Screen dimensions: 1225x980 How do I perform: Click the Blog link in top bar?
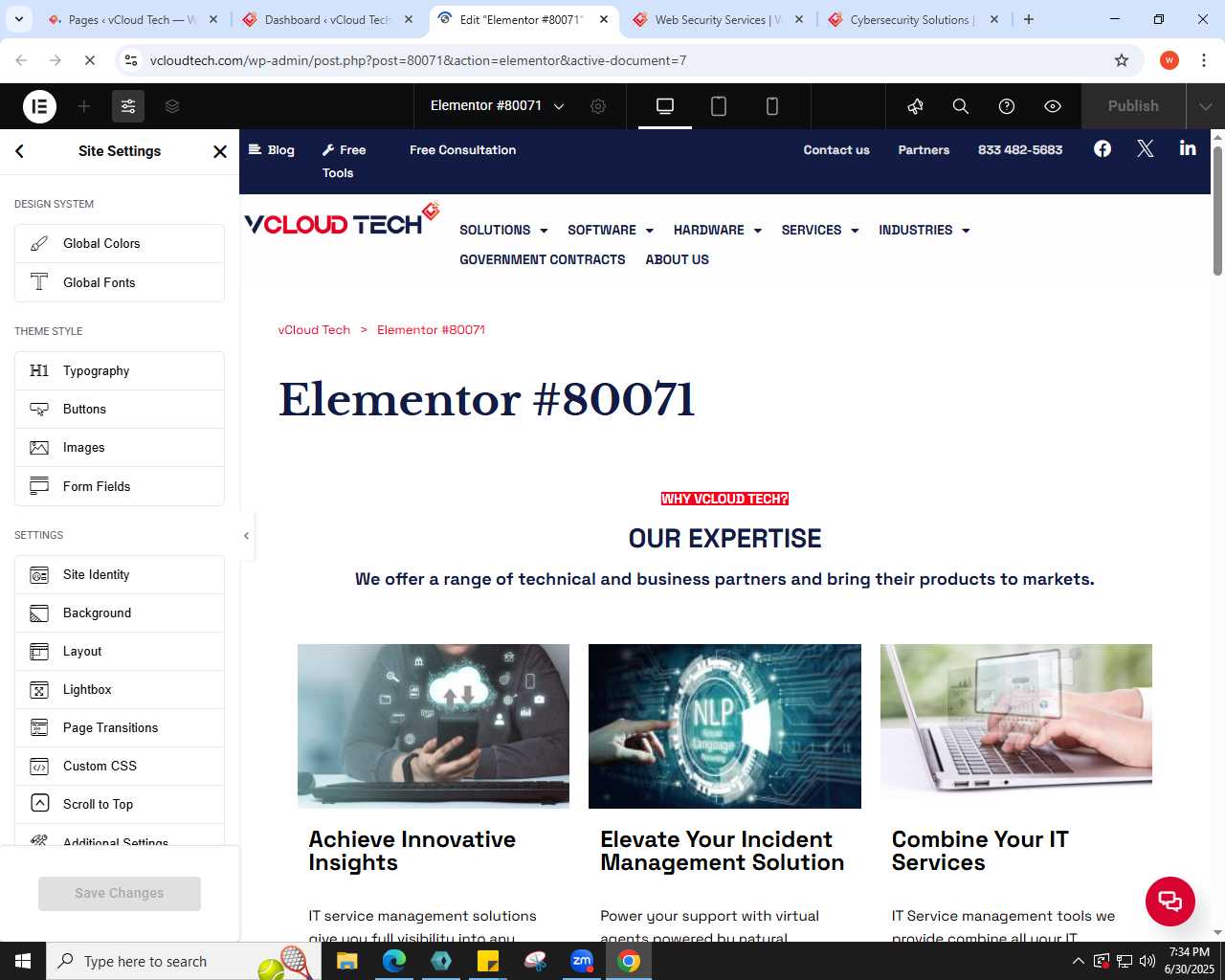(x=272, y=150)
